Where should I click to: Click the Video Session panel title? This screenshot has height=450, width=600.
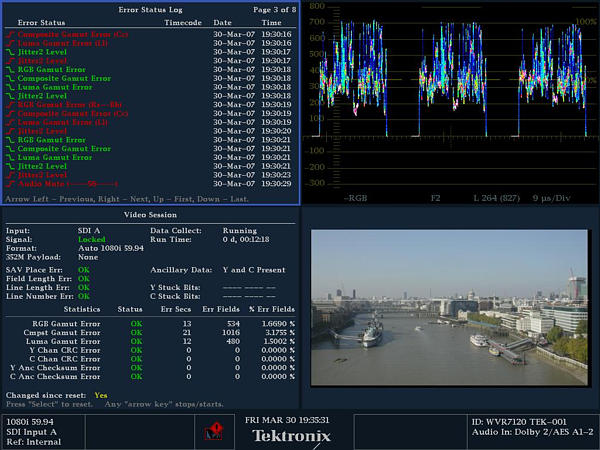151,216
